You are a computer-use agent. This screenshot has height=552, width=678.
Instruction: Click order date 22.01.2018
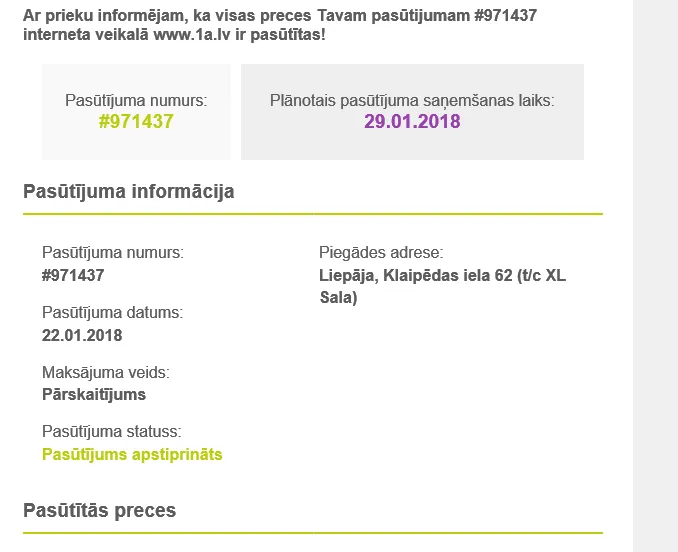82,335
